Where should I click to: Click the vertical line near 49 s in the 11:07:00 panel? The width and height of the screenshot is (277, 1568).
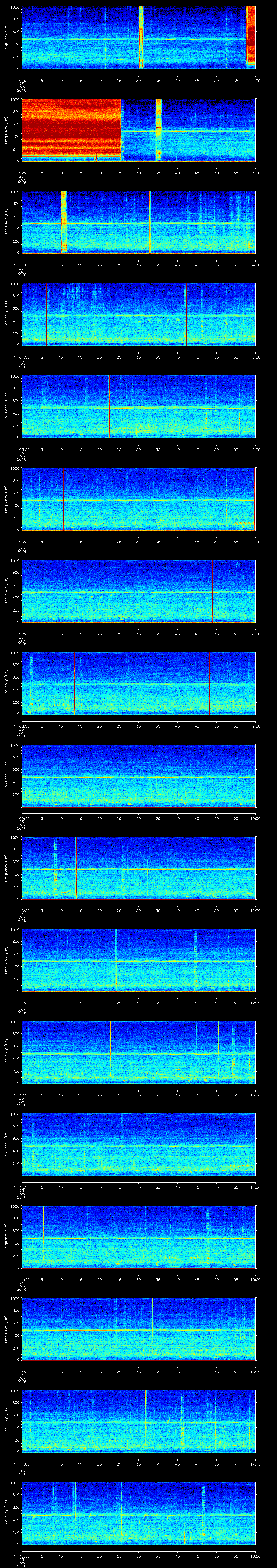pyautogui.click(x=212, y=591)
